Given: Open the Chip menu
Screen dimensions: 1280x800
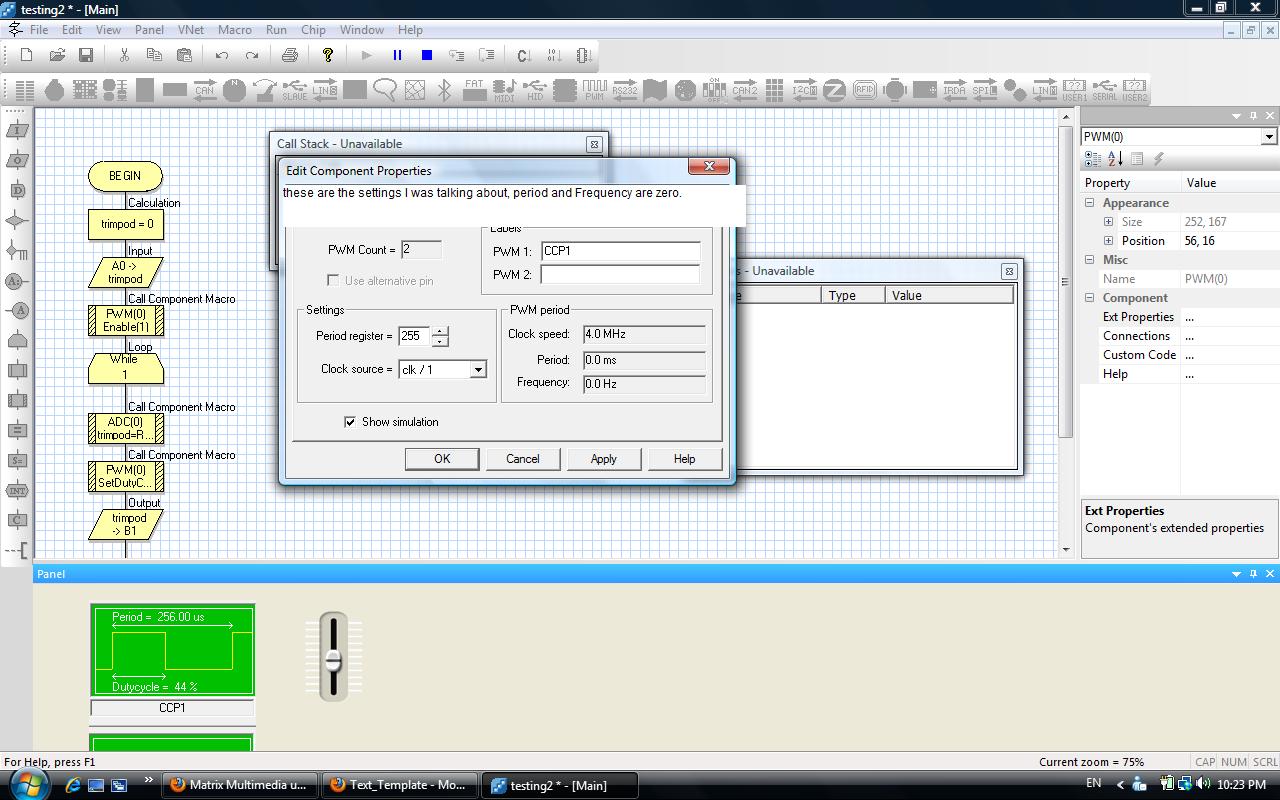Looking at the screenshot, I should click(313, 30).
